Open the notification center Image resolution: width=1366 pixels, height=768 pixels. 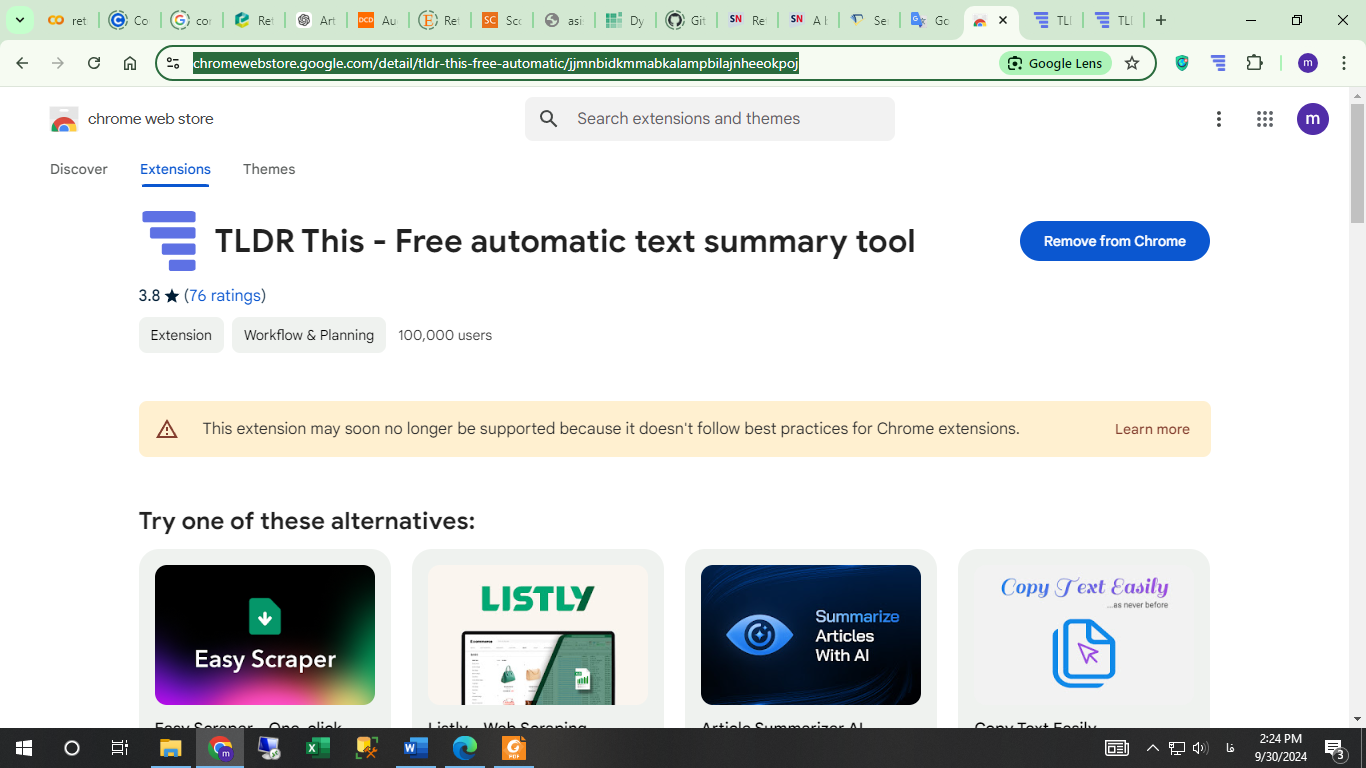coord(1335,748)
